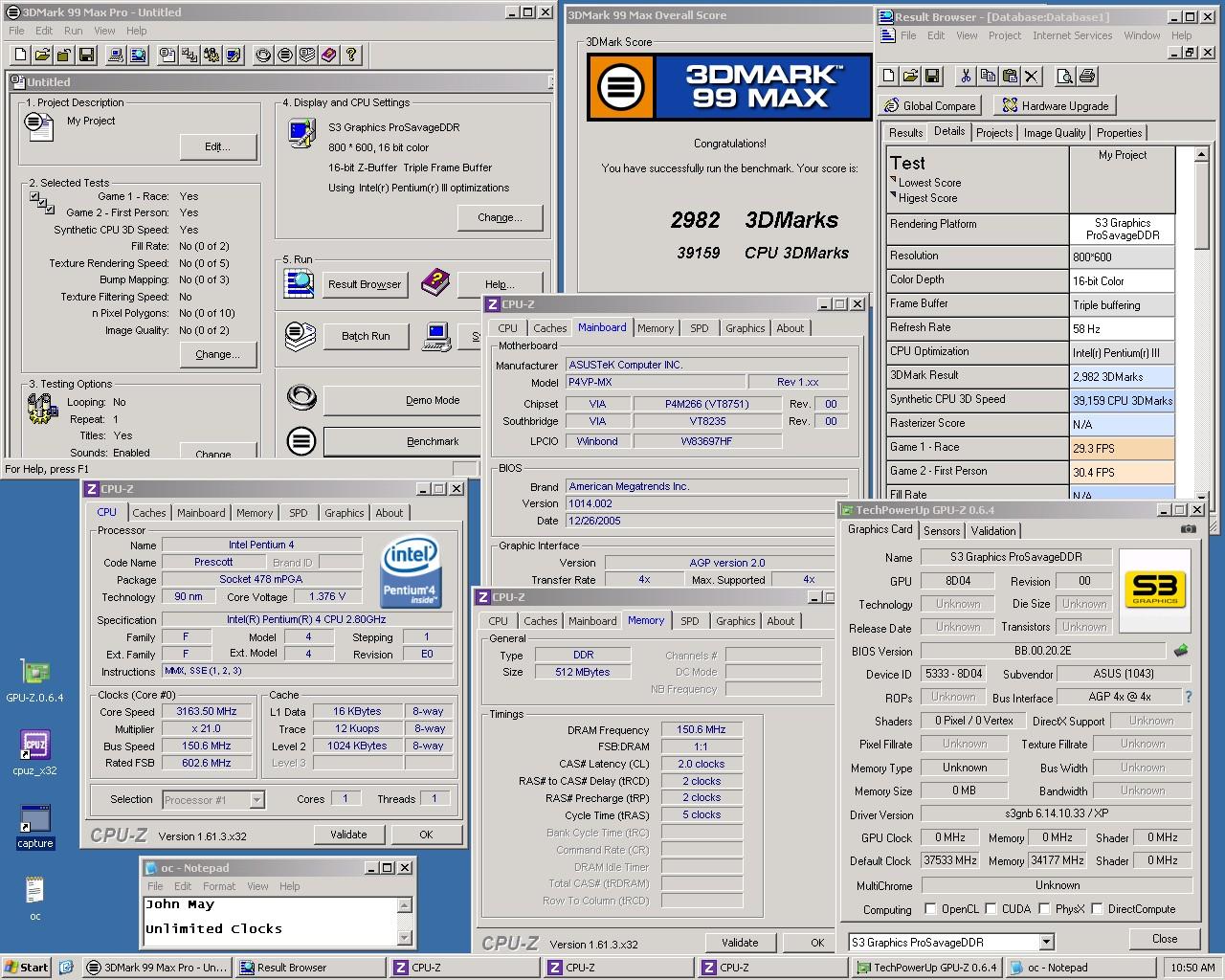Click Global Compare button
Viewport: 1225px width, 980px height.
coord(930,105)
